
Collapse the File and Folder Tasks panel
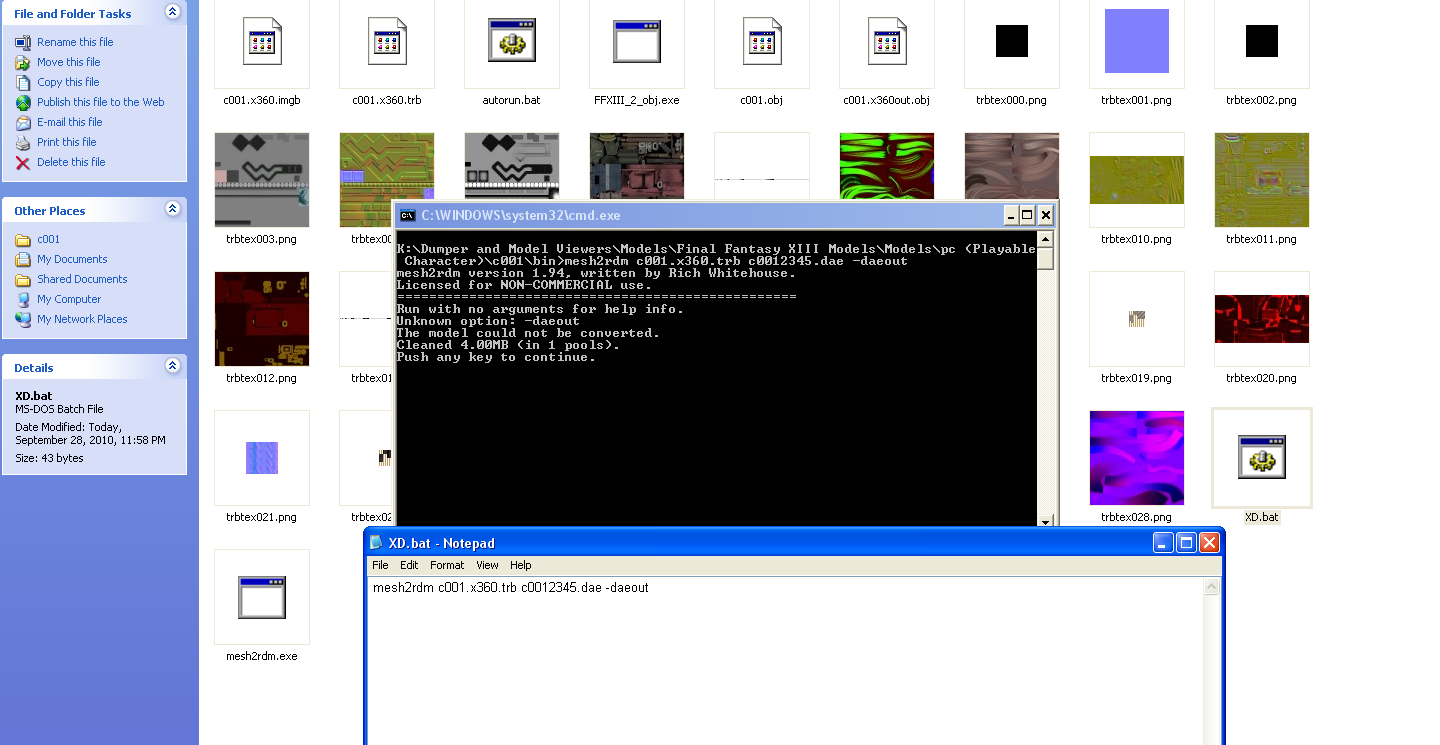172,12
